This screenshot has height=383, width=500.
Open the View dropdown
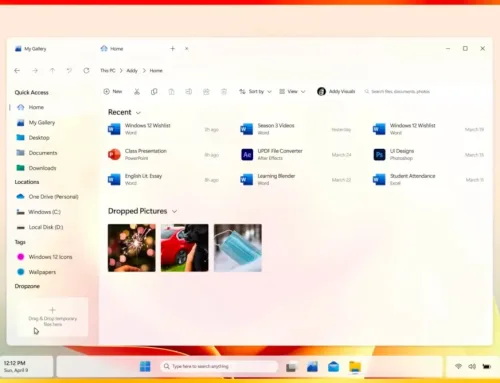tap(292, 92)
